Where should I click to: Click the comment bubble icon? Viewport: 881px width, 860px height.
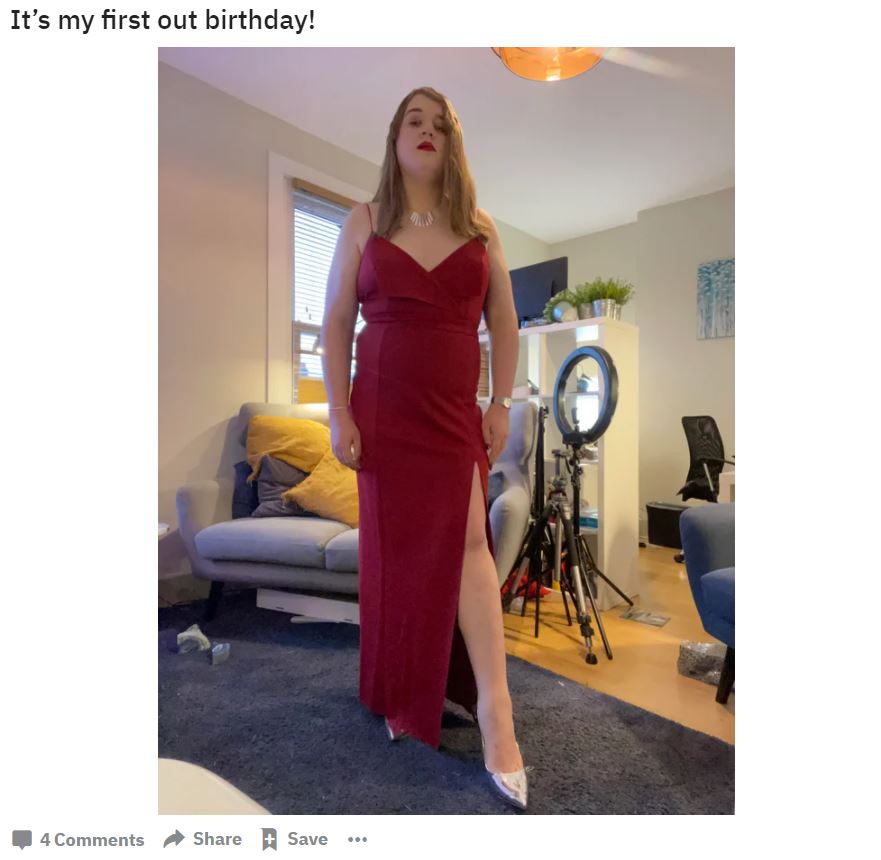(22, 839)
